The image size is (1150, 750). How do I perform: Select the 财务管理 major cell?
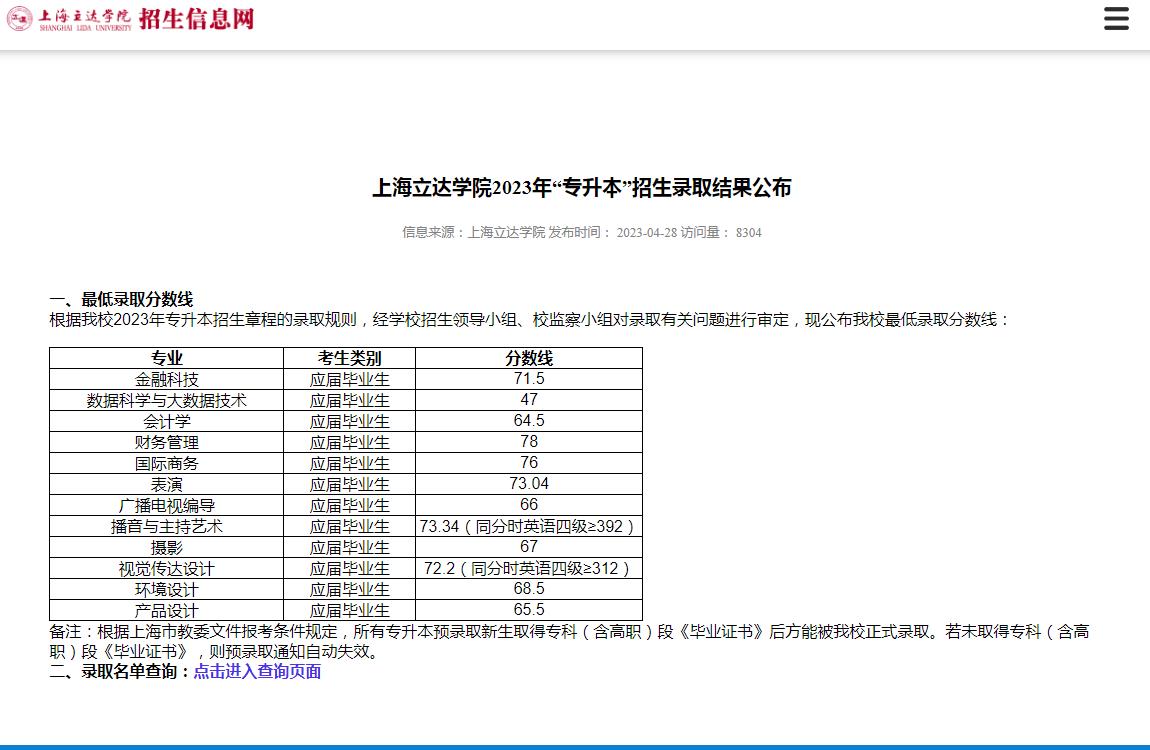tap(166, 442)
